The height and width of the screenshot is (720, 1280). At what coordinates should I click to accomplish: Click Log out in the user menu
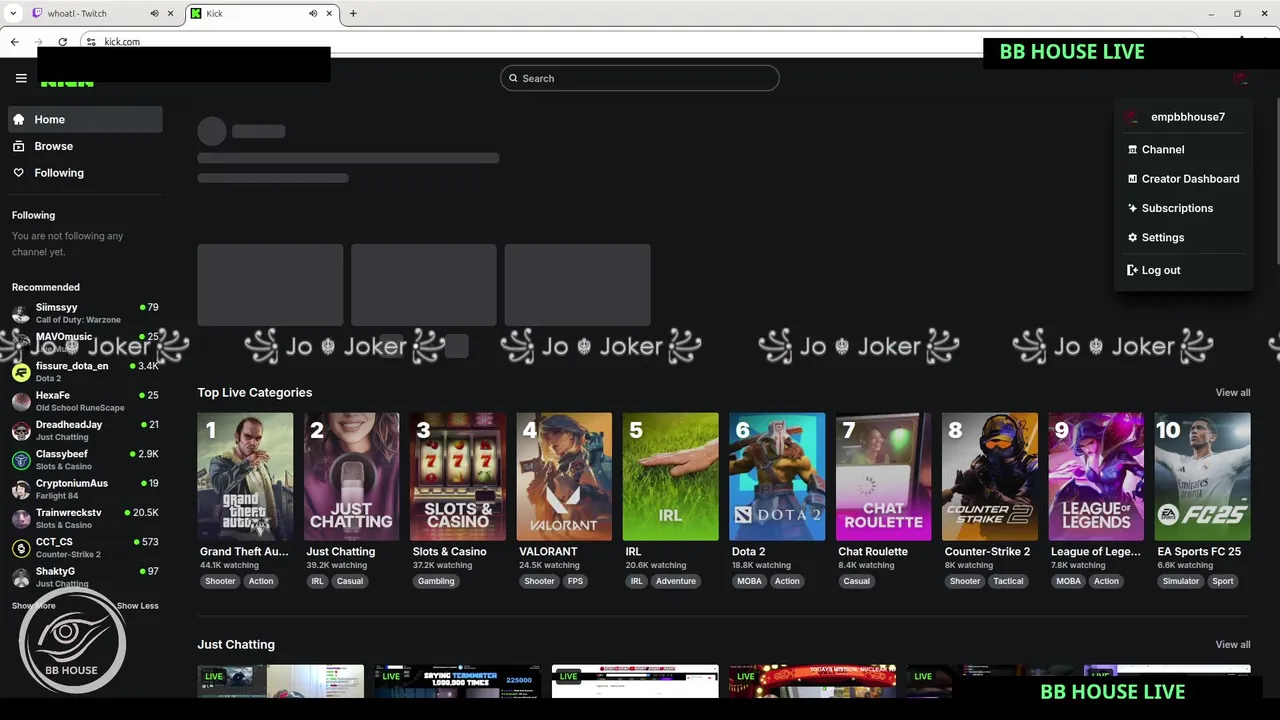click(x=1183, y=270)
